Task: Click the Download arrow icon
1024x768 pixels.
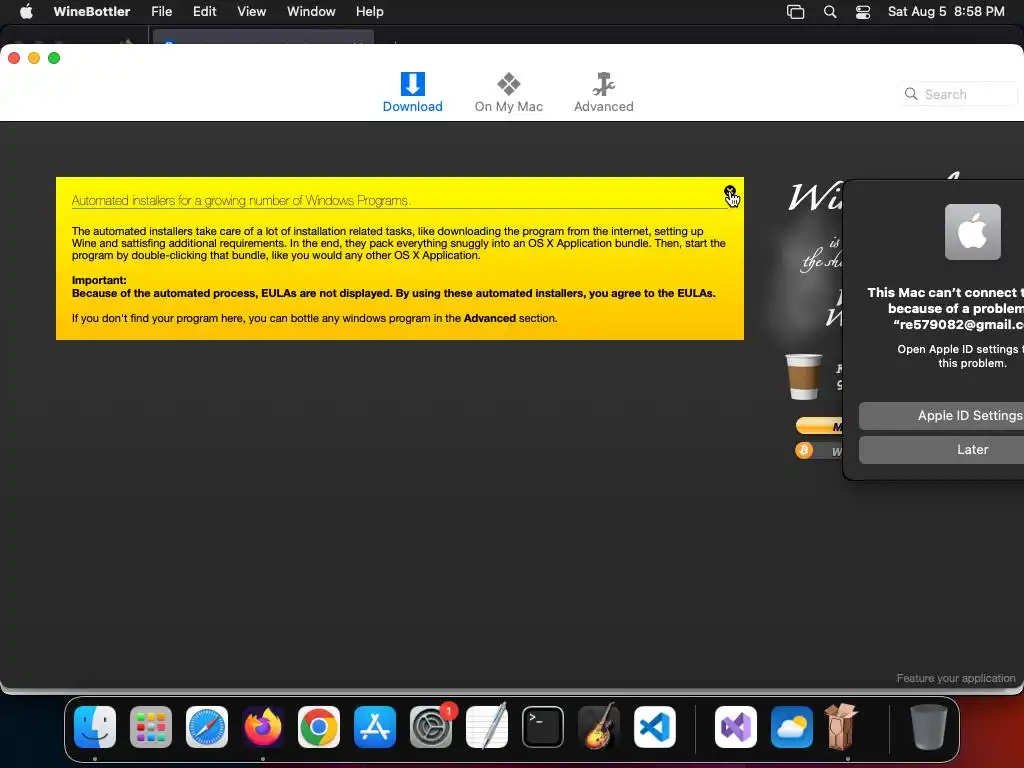Action: click(412, 84)
